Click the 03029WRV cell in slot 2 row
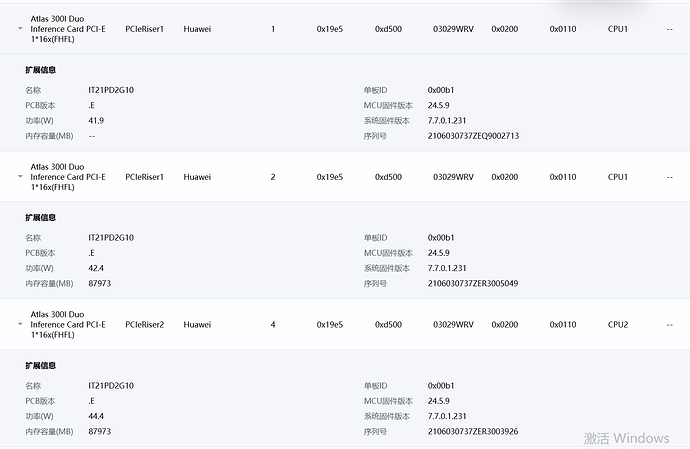Image resolution: width=690 pixels, height=449 pixels. (453, 177)
